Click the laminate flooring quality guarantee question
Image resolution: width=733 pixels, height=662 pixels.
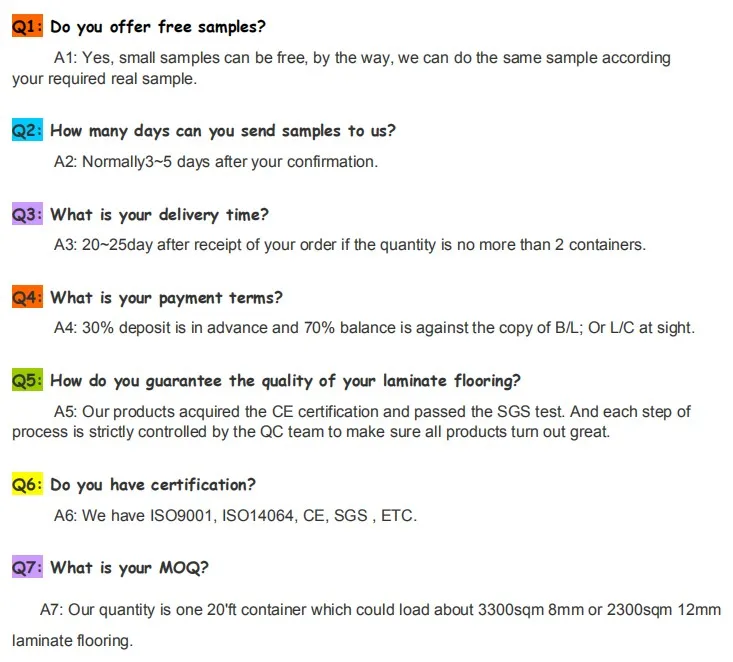(x=285, y=380)
